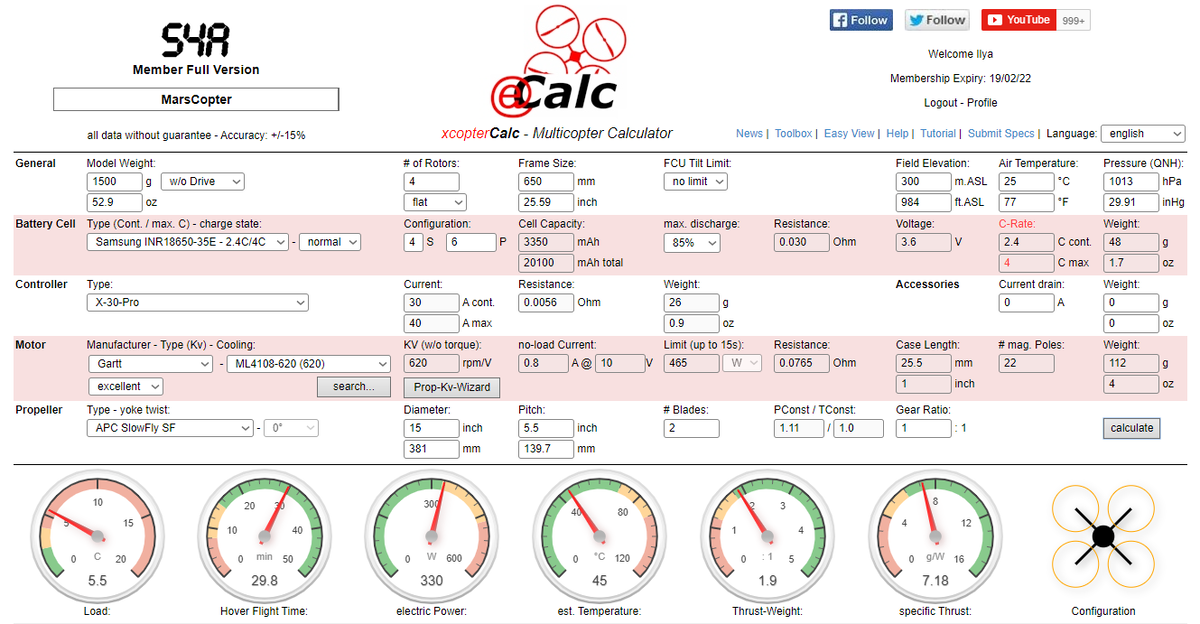Screen dimensions: 1200x624
Task: Open the motor cooling excellent dropdown
Action: (125, 386)
